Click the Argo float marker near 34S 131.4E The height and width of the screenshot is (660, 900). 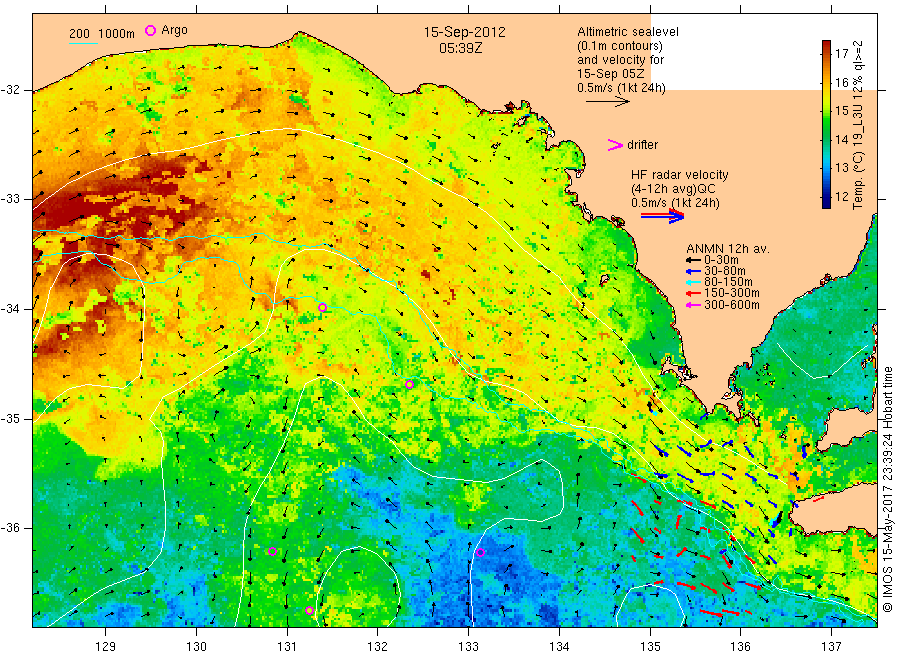tap(323, 308)
